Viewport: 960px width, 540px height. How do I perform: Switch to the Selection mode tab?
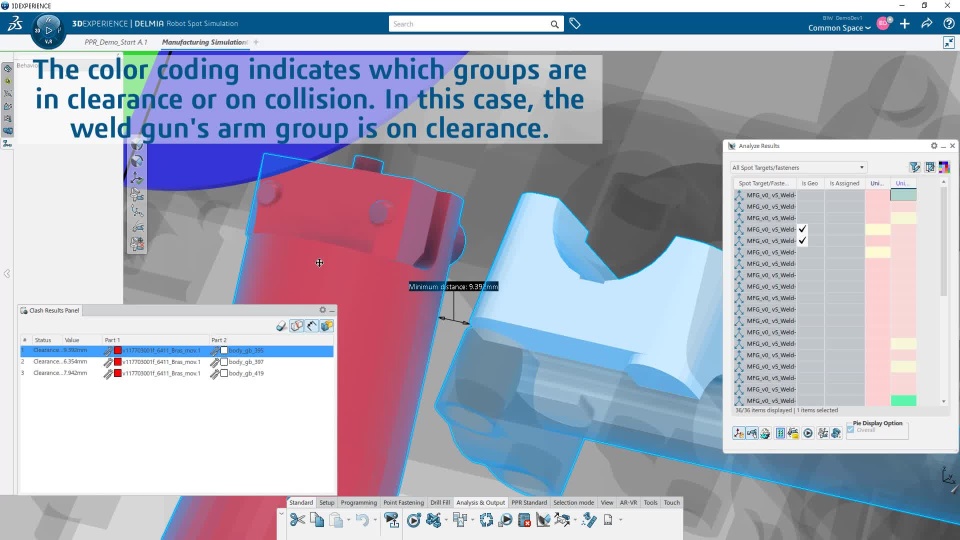(574, 503)
